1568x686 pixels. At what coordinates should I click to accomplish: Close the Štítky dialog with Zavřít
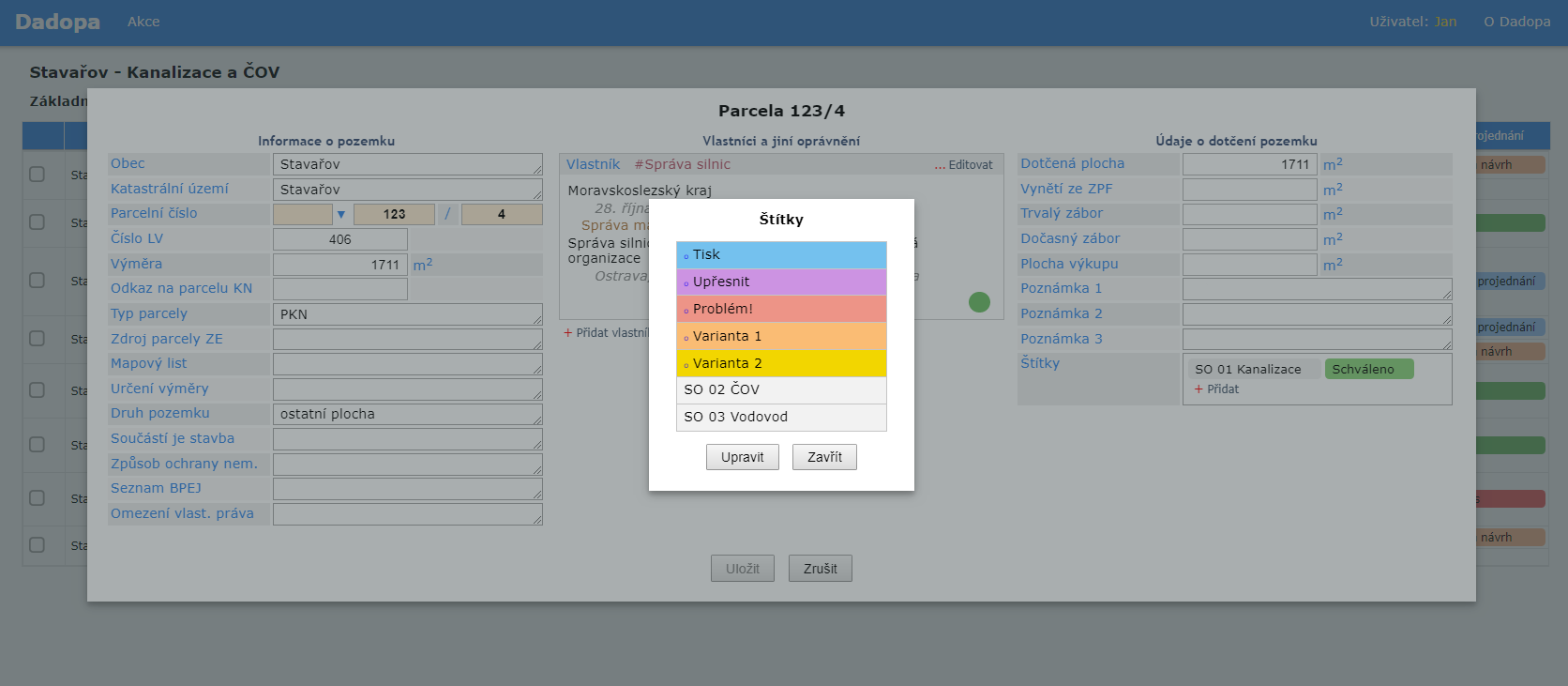point(824,457)
